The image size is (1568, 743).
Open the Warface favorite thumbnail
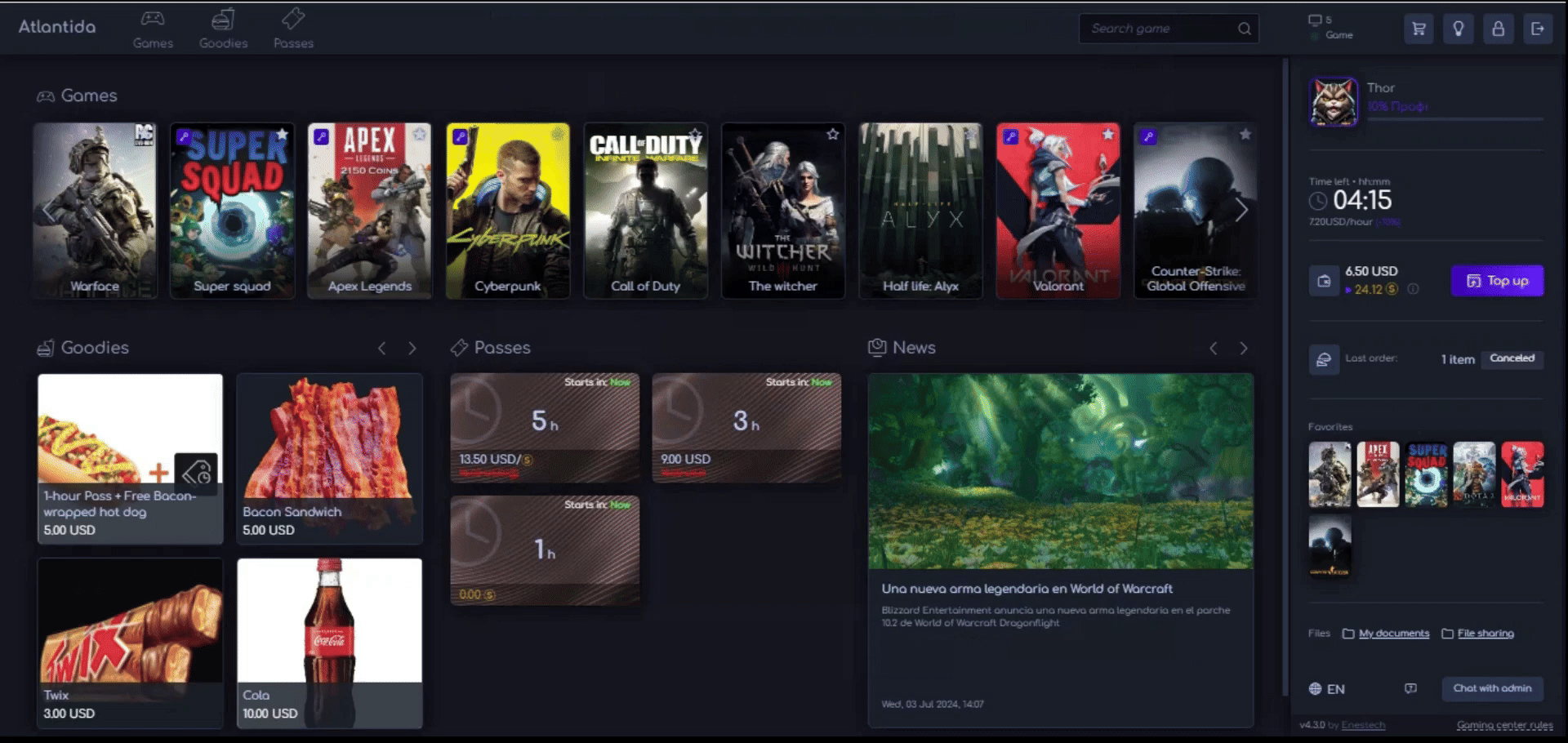1330,474
